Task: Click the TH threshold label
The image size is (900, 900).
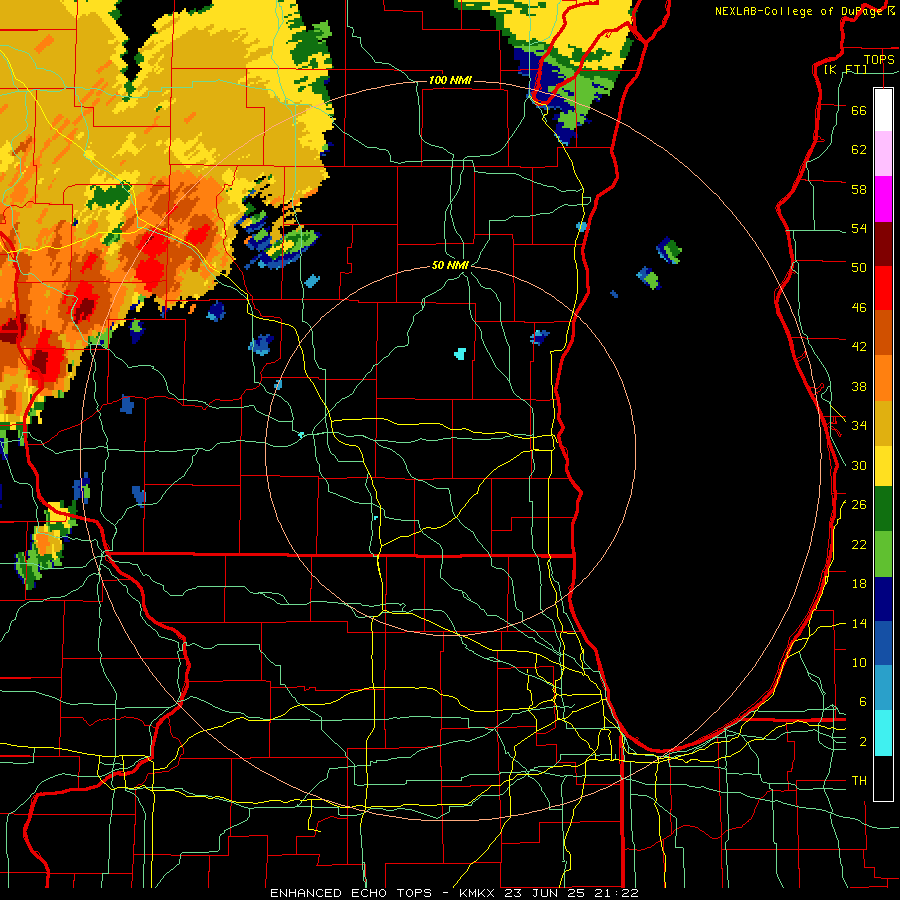Action: point(859,781)
